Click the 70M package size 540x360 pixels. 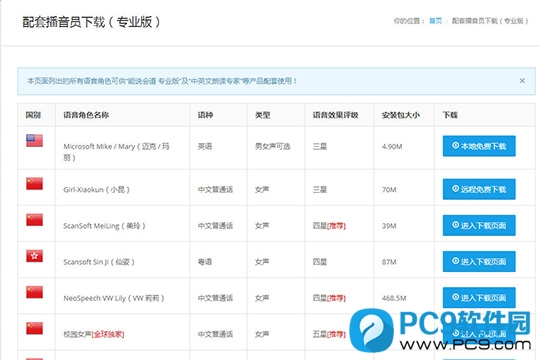coord(389,189)
